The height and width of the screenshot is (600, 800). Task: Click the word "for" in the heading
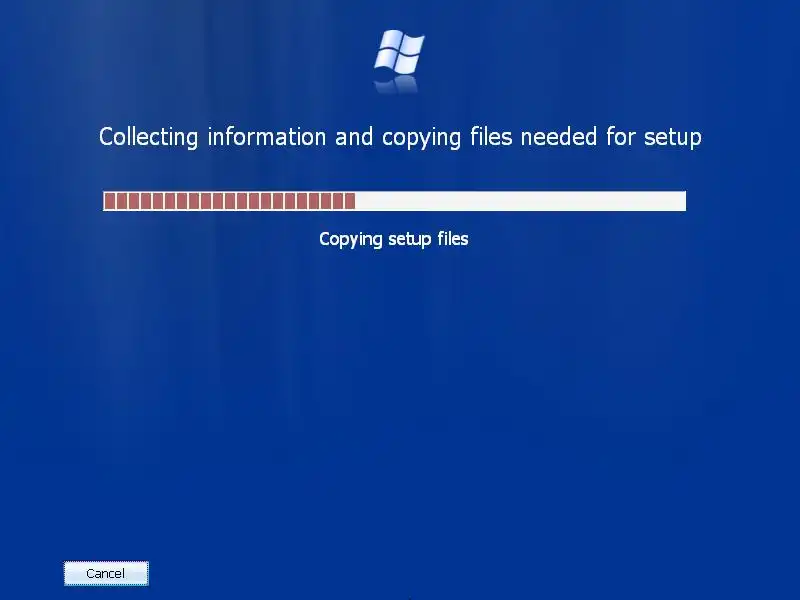(x=620, y=137)
